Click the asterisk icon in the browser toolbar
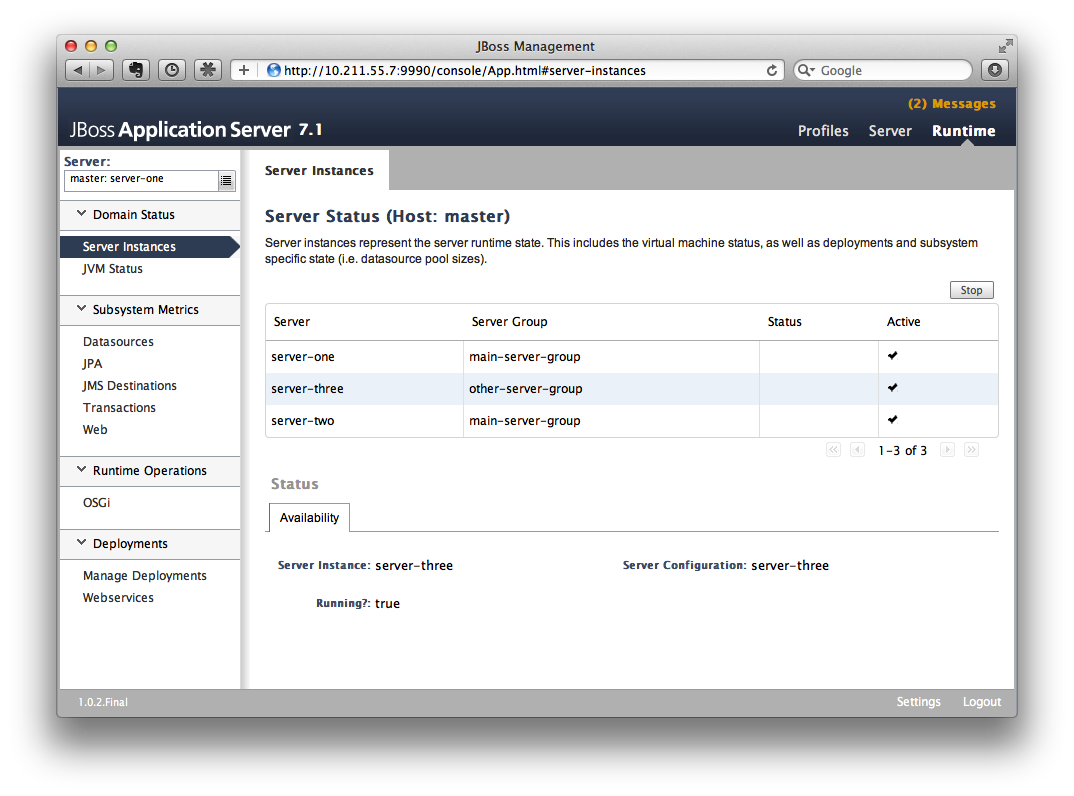This screenshot has height=796, width=1074. [x=206, y=69]
